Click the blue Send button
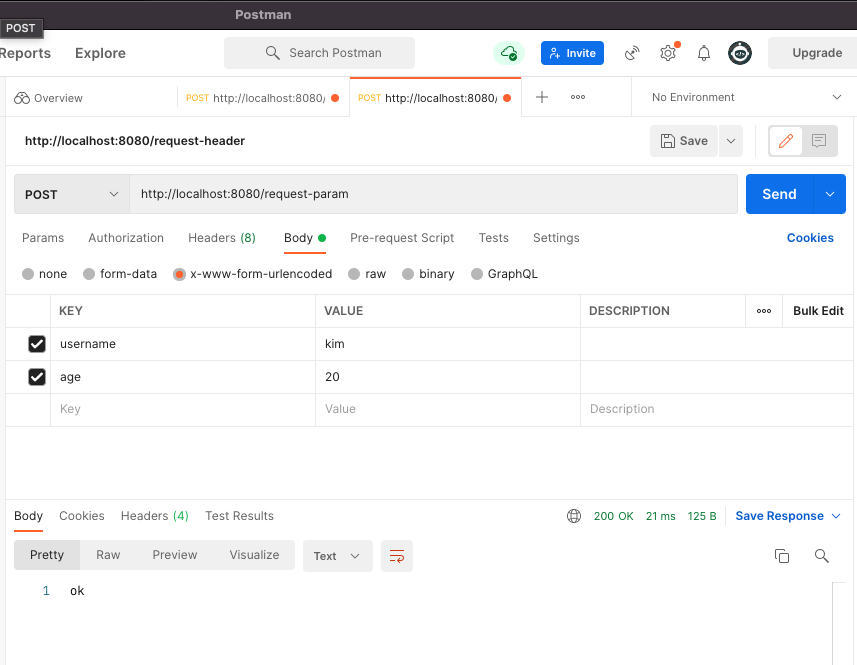The height and width of the screenshot is (665, 857). coord(779,194)
